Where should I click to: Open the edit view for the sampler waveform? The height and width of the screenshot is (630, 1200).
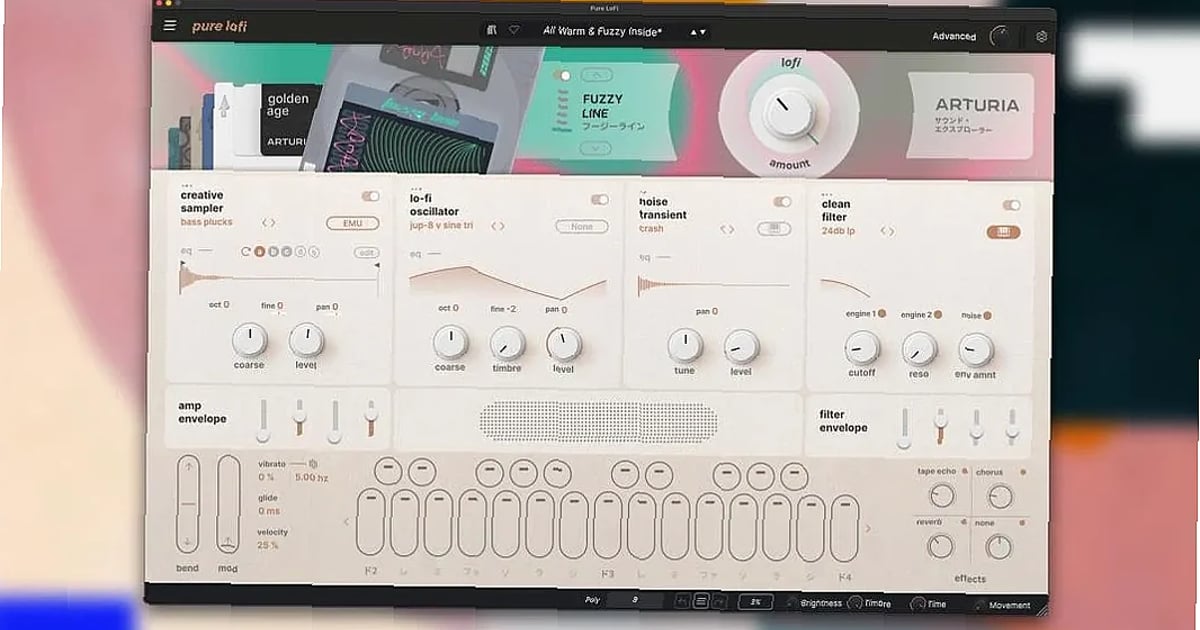click(x=366, y=254)
